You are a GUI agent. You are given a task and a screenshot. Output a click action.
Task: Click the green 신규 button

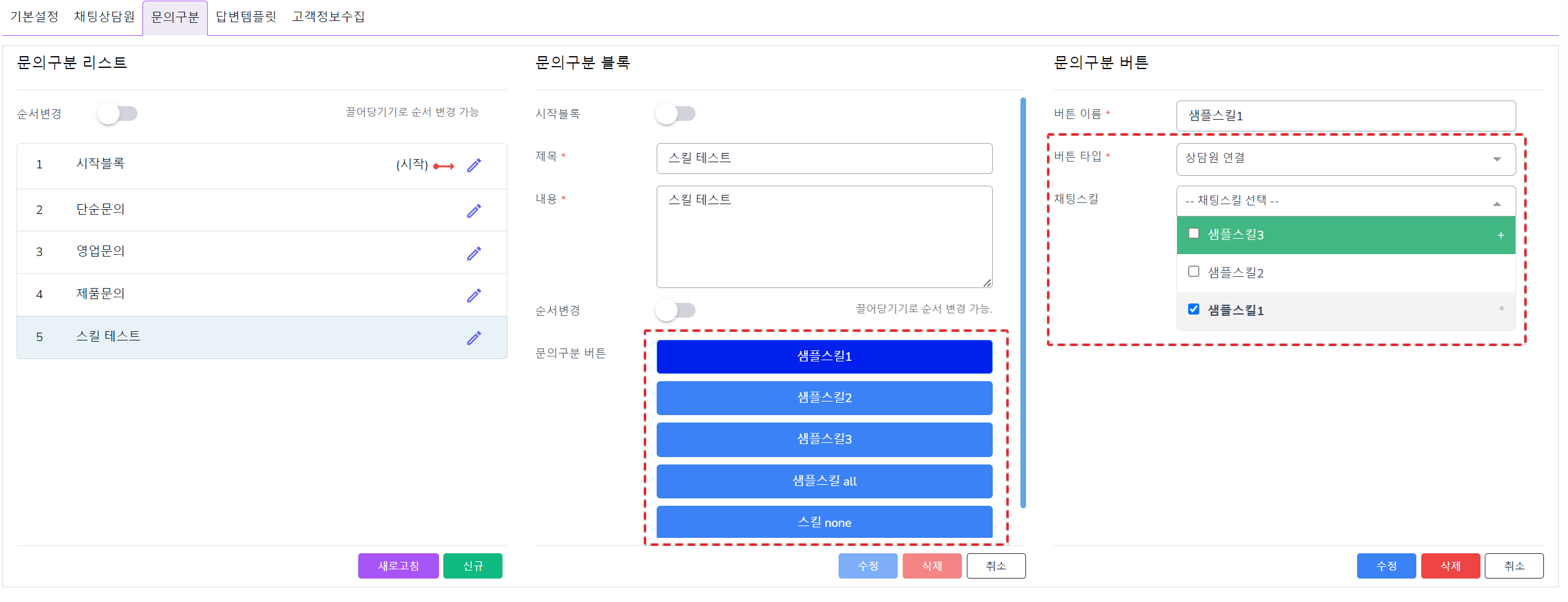coord(472,566)
